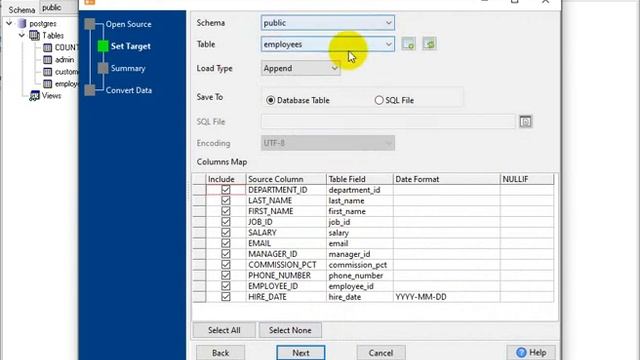Open the Table dropdown showing employees
640x360 pixels.
point(328,44)
